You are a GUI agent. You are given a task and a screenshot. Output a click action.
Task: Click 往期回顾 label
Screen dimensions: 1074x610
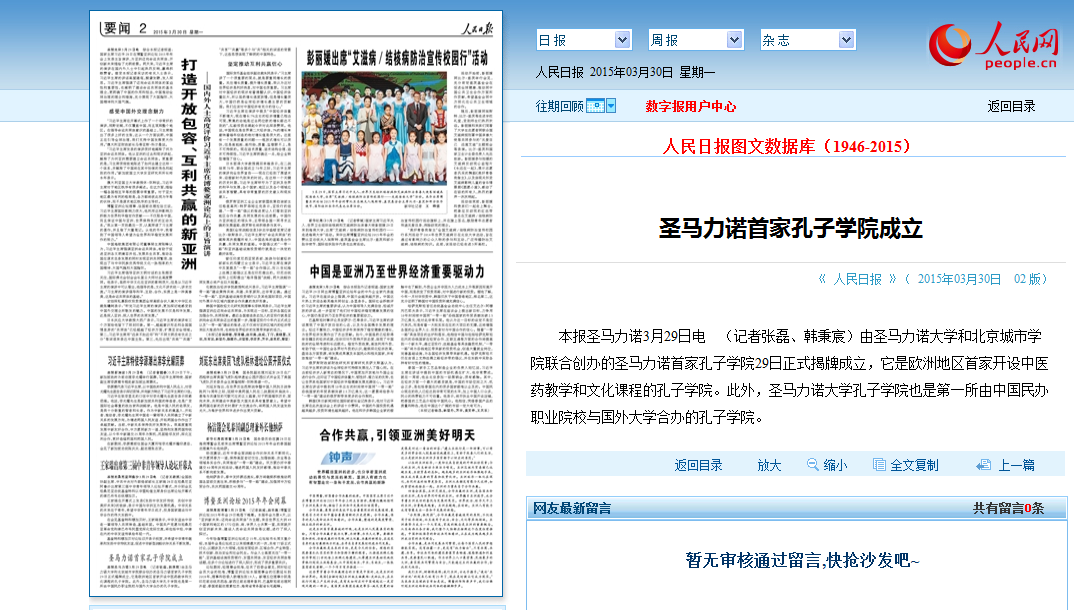(560, 106)
